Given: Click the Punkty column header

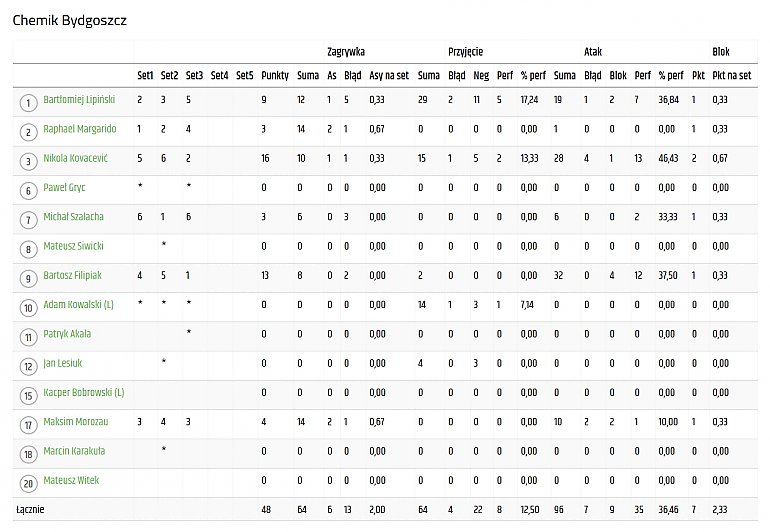Looking at the screenshot, I should point(275,76).
